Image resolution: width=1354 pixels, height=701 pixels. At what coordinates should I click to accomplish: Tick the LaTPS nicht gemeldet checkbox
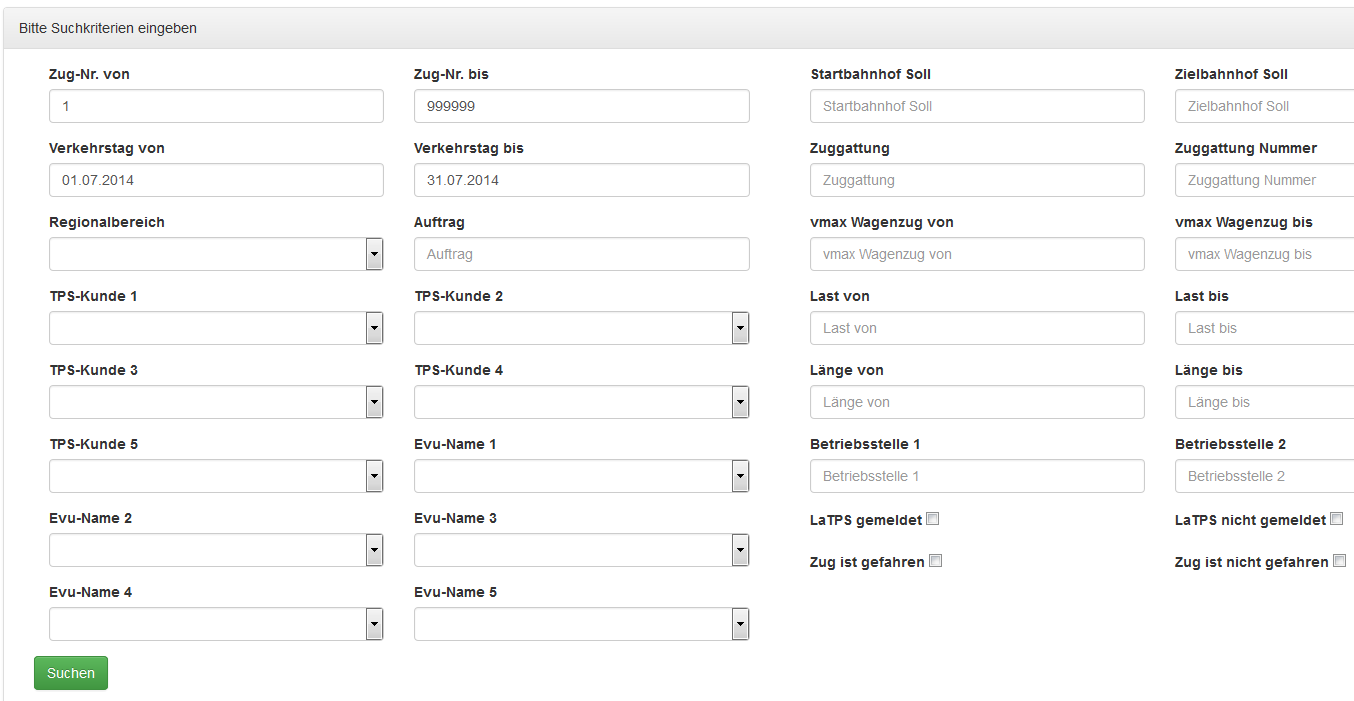point(1337,519)
